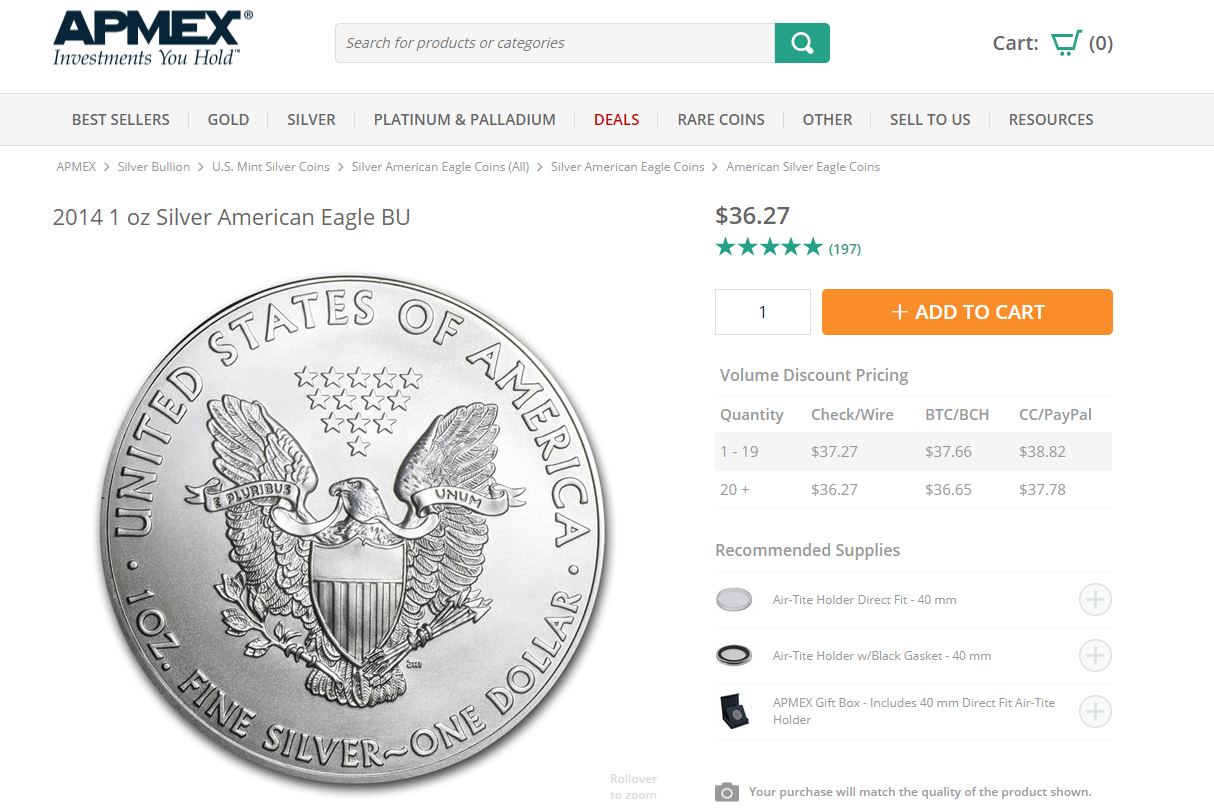The width and height of the screenshot is (1214, 811).
Task: Click the APMEX Gift Box thumbnail
Action: 735,711
